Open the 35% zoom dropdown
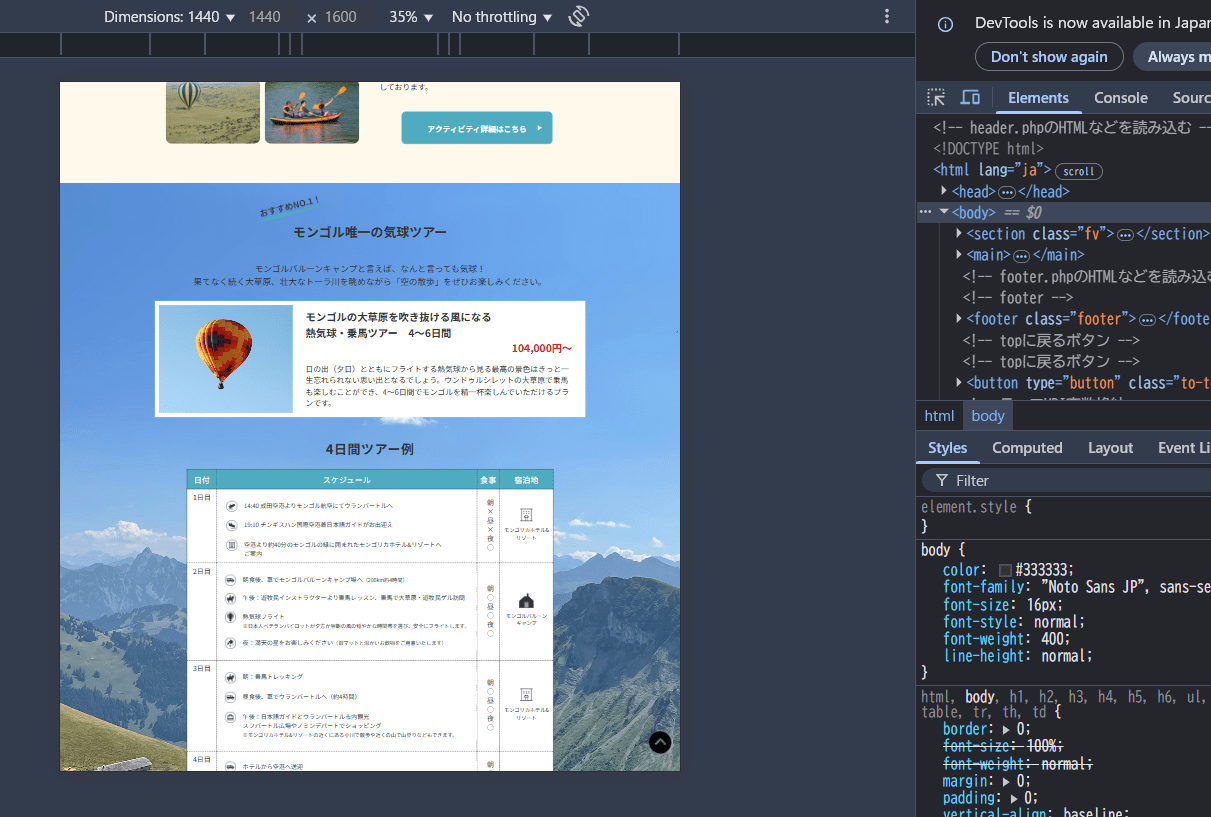The width and height of the screenshot is (1211, 817). (411, 17)
